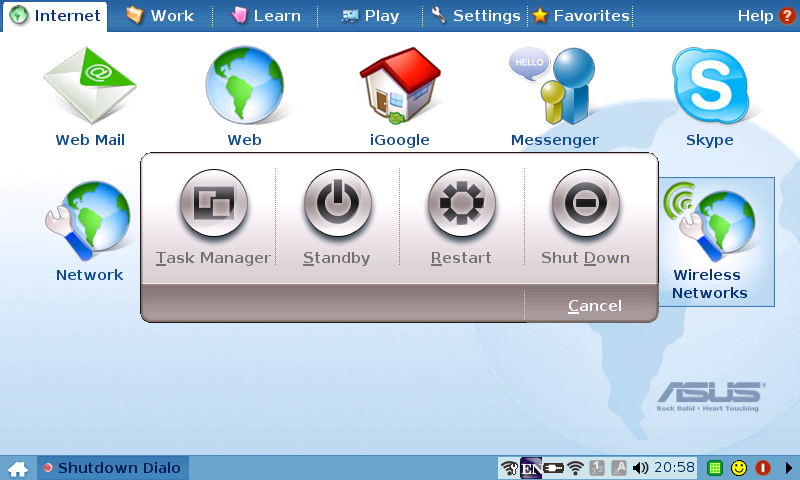The height and width of the screenshot is (480, 800).
Task: Click the 20:58 clock
Action: pyautogui.click(x=674, y=467)
